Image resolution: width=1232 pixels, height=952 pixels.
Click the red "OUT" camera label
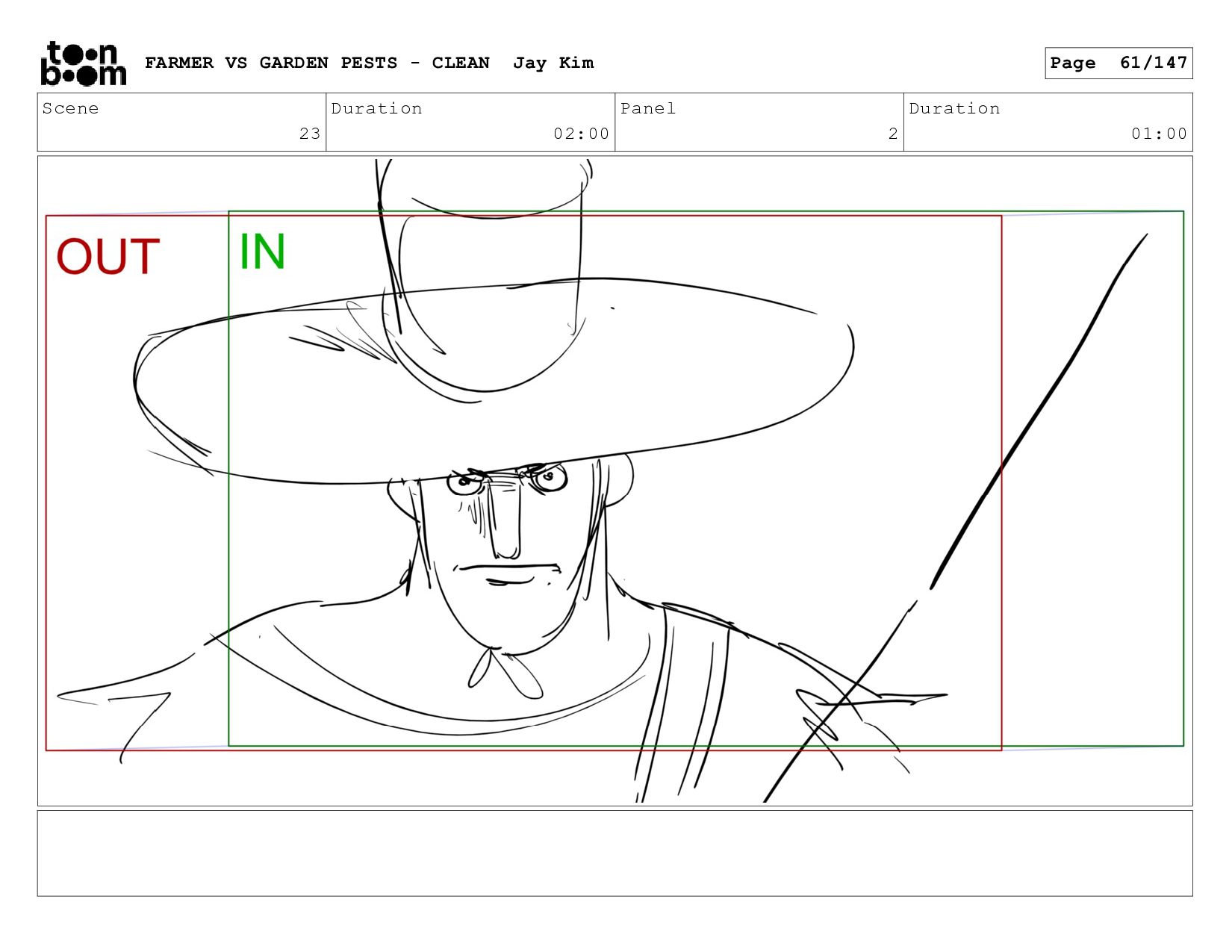108,257
